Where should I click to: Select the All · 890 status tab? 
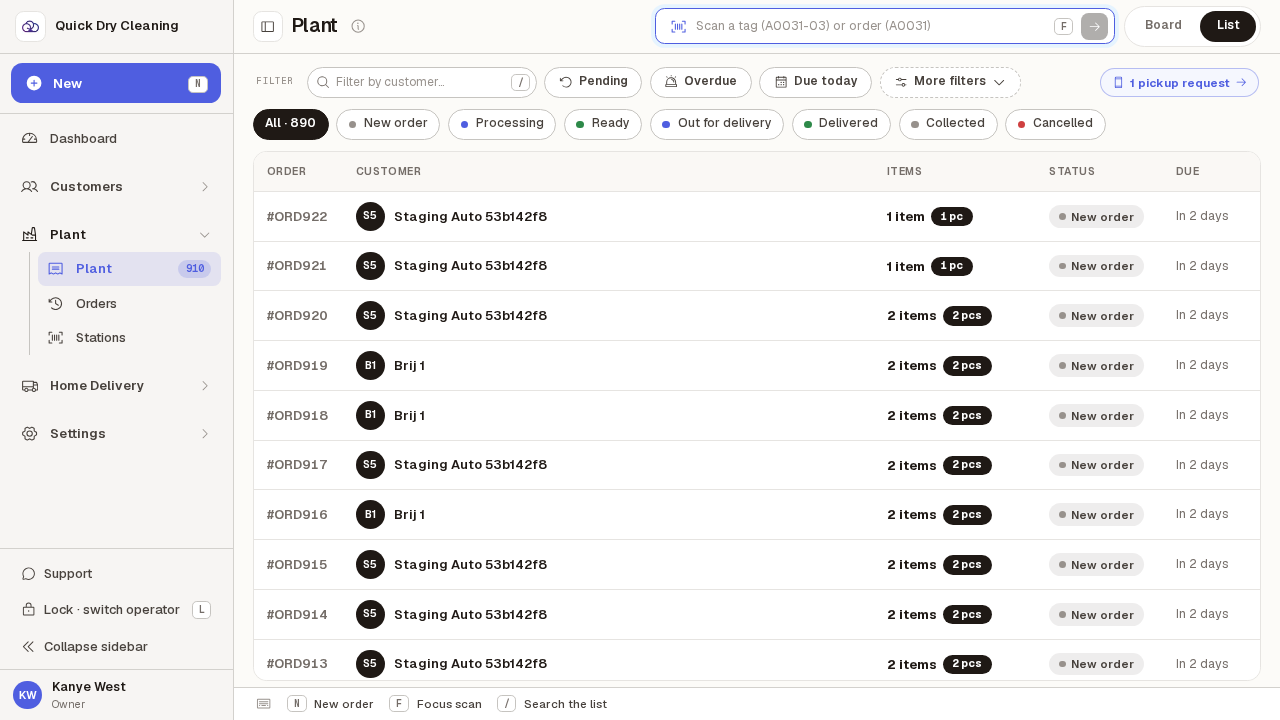[291, 124]
